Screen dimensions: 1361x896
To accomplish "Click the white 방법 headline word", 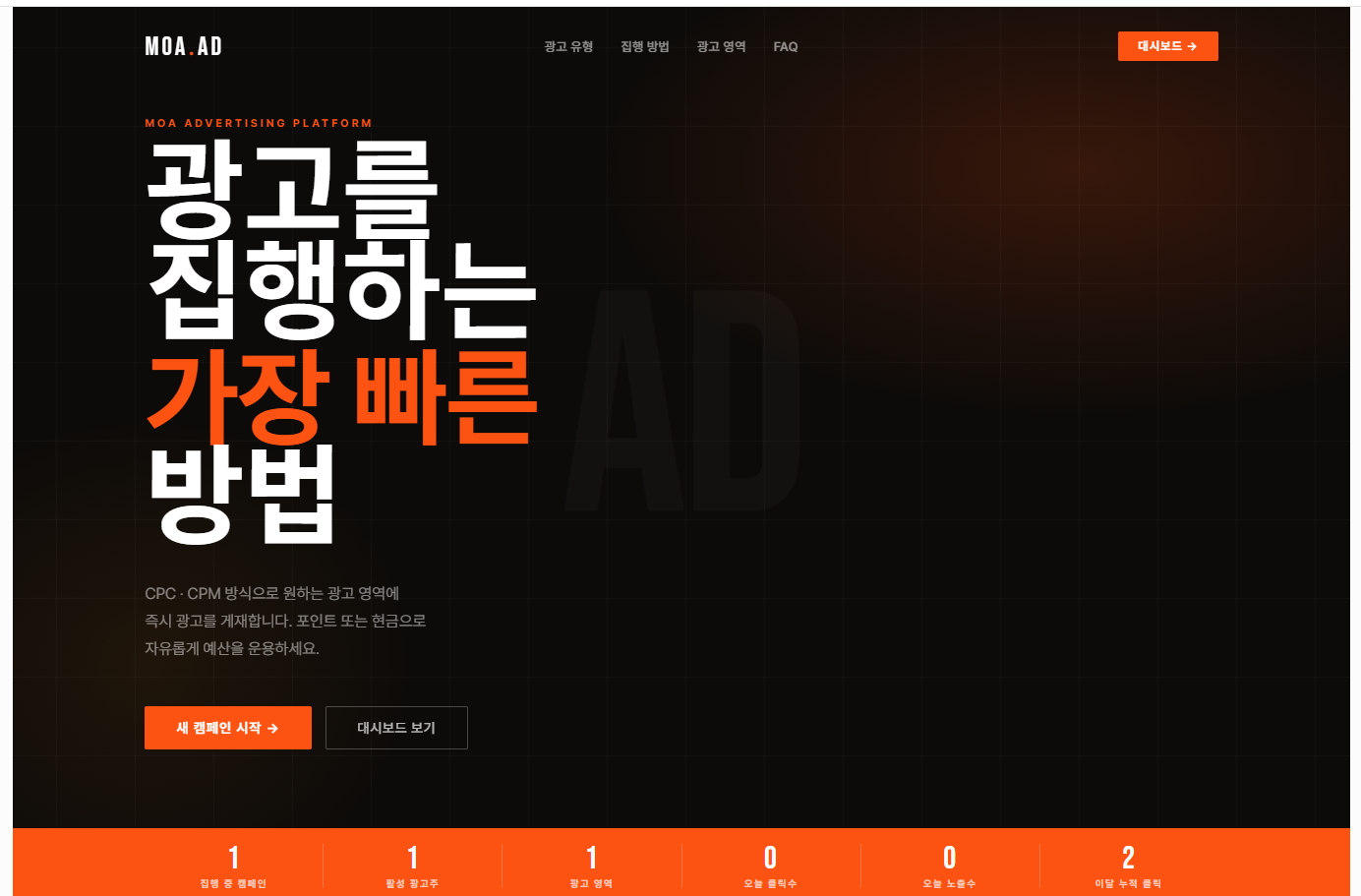I will pos(242,494).
